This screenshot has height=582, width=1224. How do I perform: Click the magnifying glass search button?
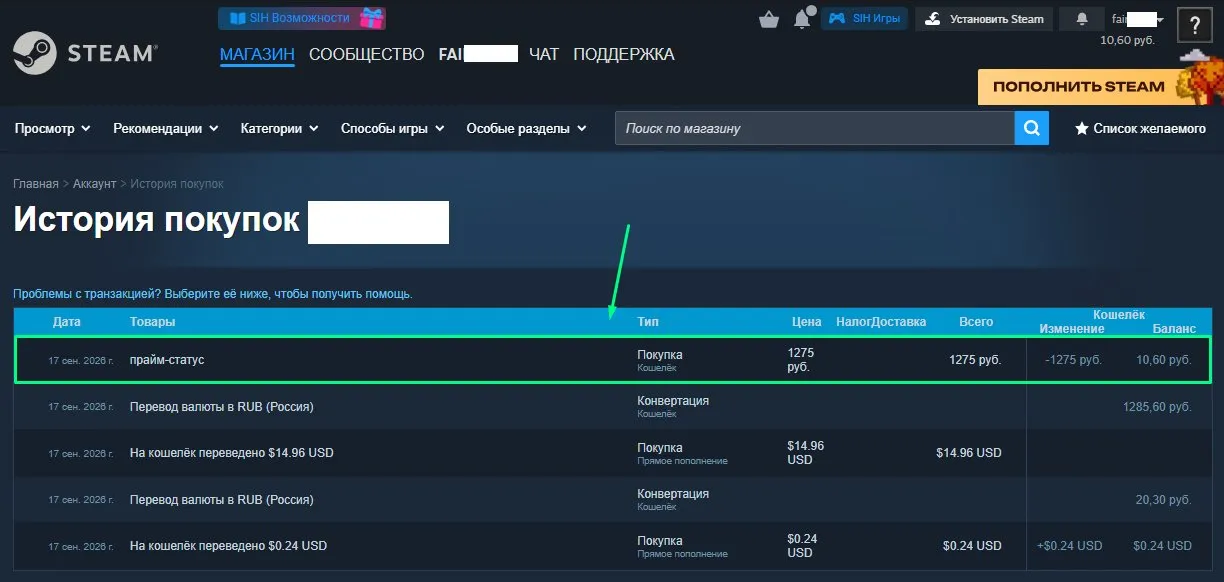pyautogui.click(x=1032, y=128)
